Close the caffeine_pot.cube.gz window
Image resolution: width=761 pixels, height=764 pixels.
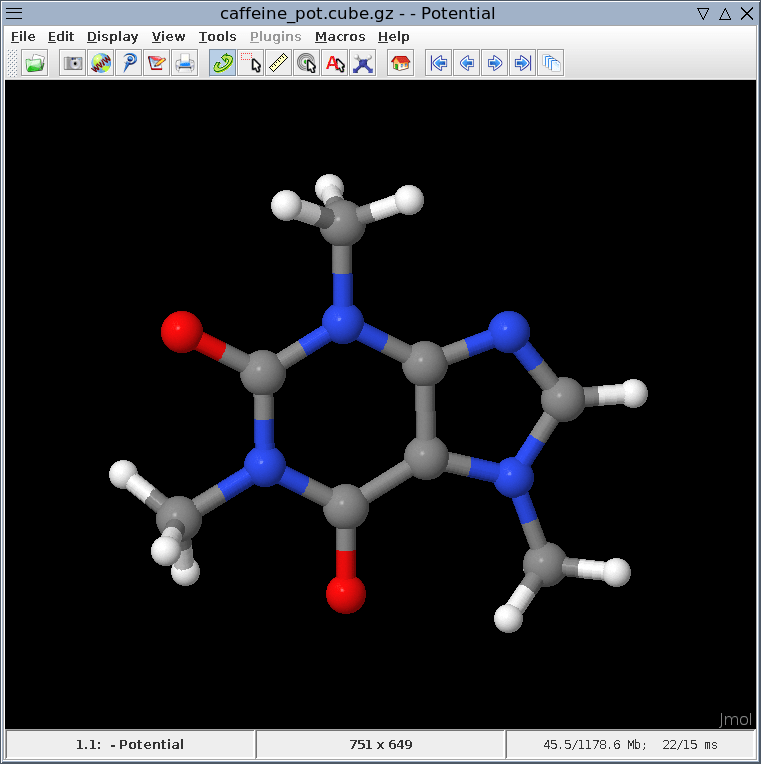coord(747,14)
